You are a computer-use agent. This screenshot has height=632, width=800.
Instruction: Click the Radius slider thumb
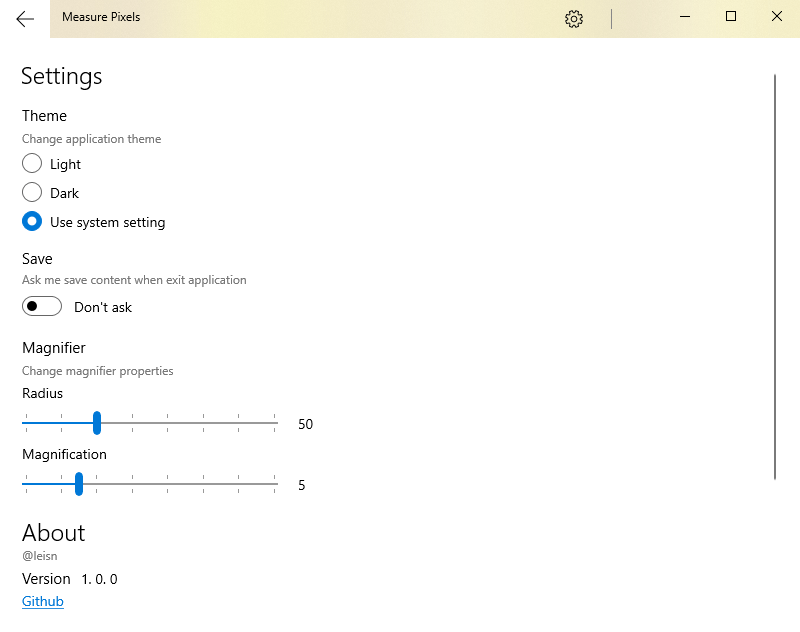(x=97, y=423)
